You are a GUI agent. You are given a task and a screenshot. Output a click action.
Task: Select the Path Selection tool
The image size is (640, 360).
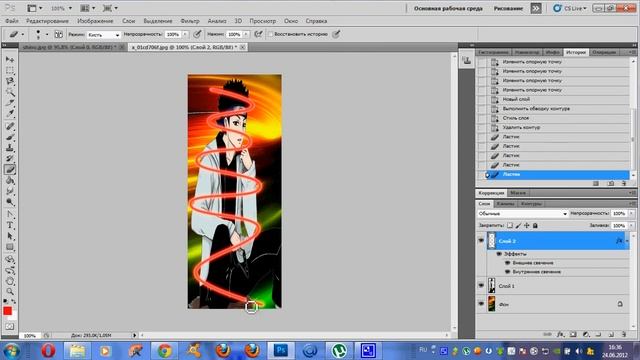(x=10, y=236)
